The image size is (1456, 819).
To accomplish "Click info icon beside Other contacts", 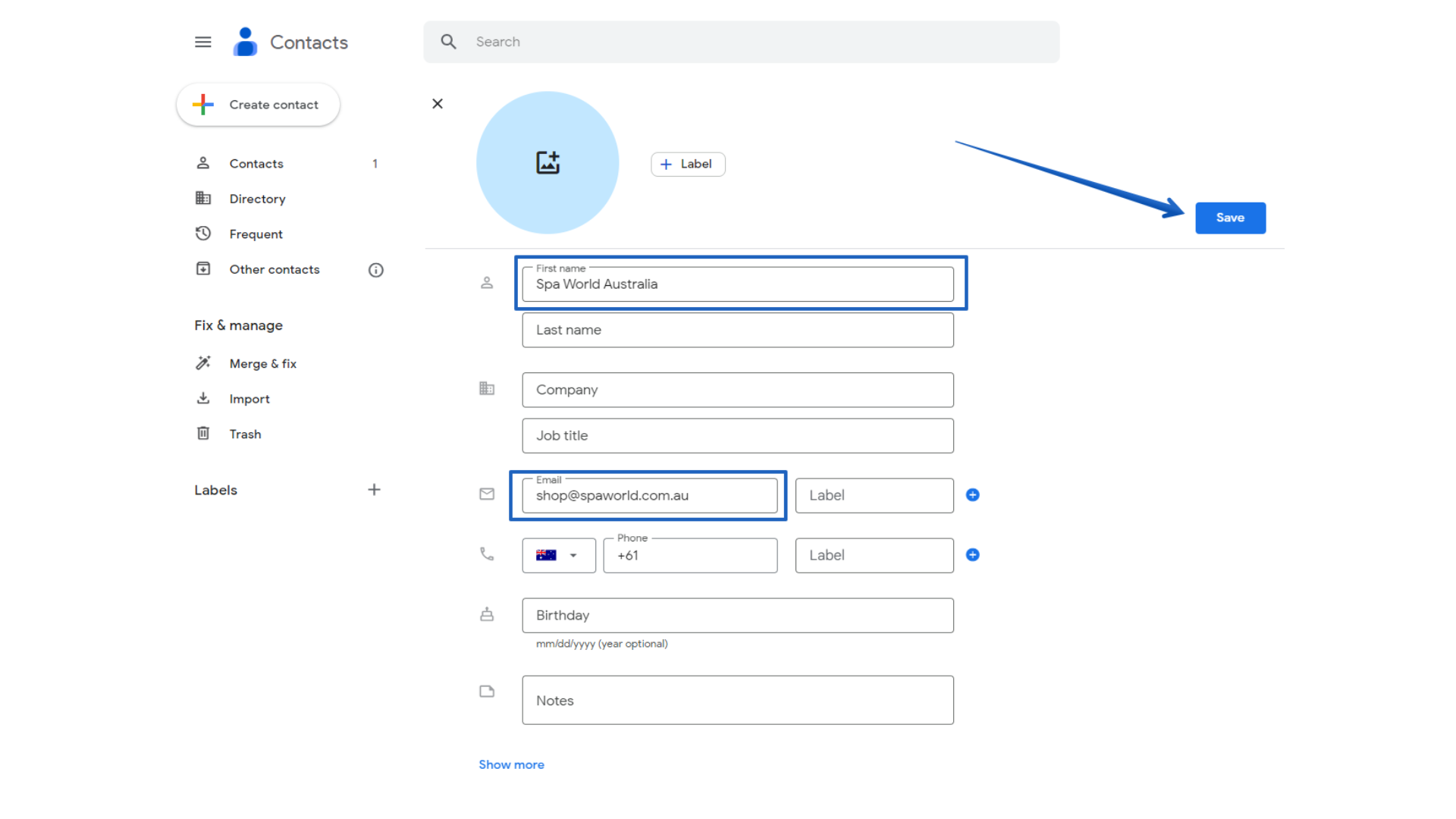I will click(x=376, y=270).
